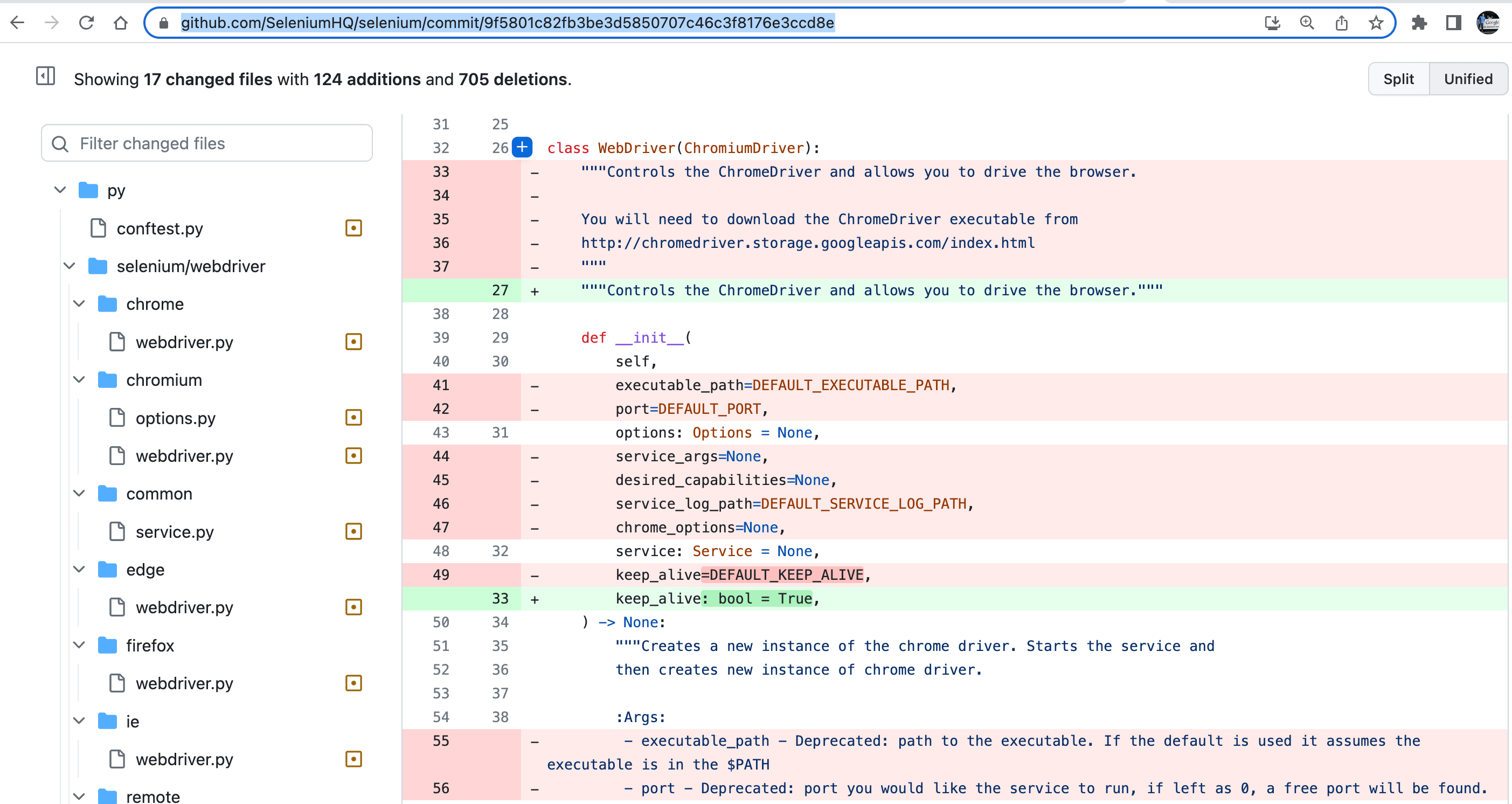This screenshot has width=1512, height=804.
Task: Bookmark page with star icon
Action: coord(1376,23)
